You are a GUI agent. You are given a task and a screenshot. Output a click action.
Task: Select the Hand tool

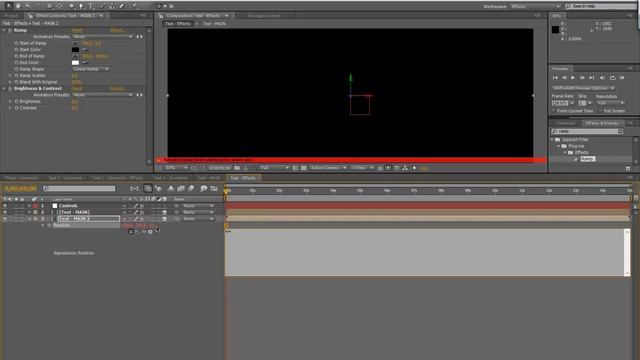(18, 6)
